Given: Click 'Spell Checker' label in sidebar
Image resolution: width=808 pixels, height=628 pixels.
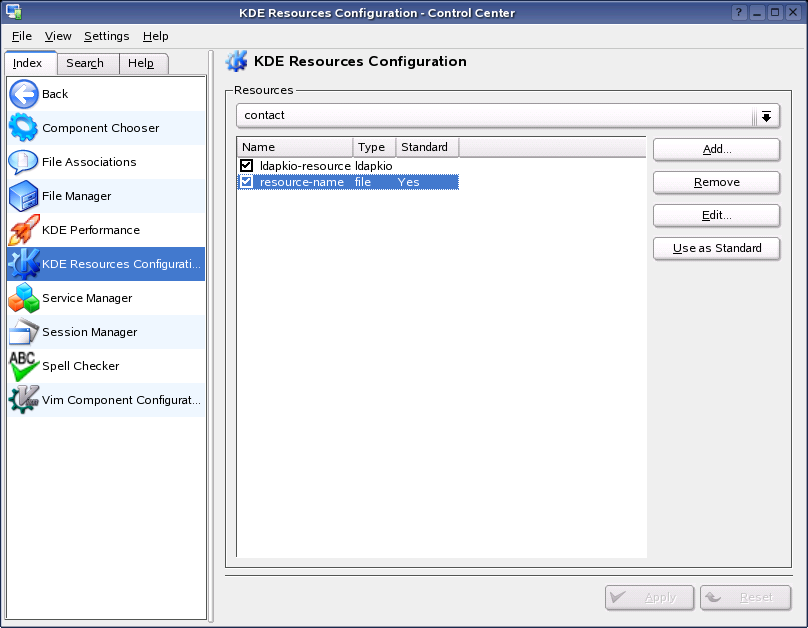Looking at the screenshot, I should click(81, 366).
